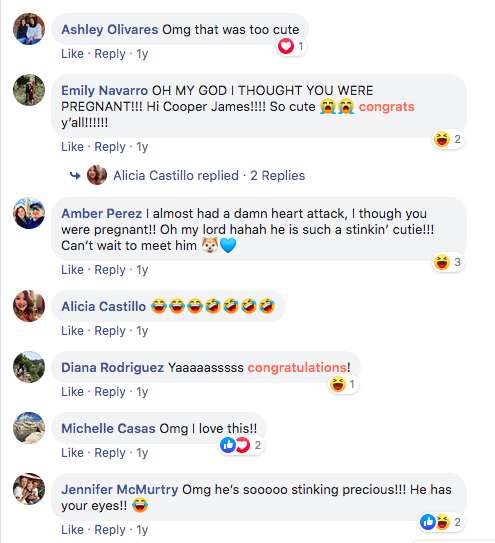Open Emily Navarro's profile picture
This screenshot has width=495, height=543.
tap(29, 90)
